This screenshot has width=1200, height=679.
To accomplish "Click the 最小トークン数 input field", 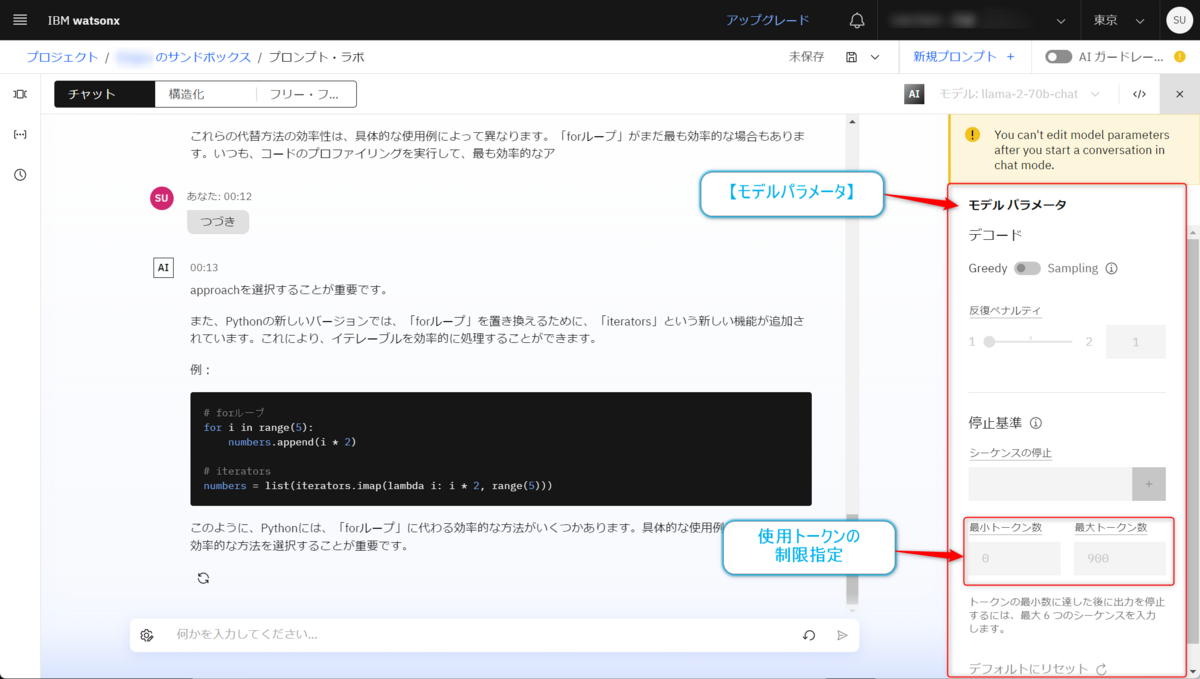I will 1014,559.
